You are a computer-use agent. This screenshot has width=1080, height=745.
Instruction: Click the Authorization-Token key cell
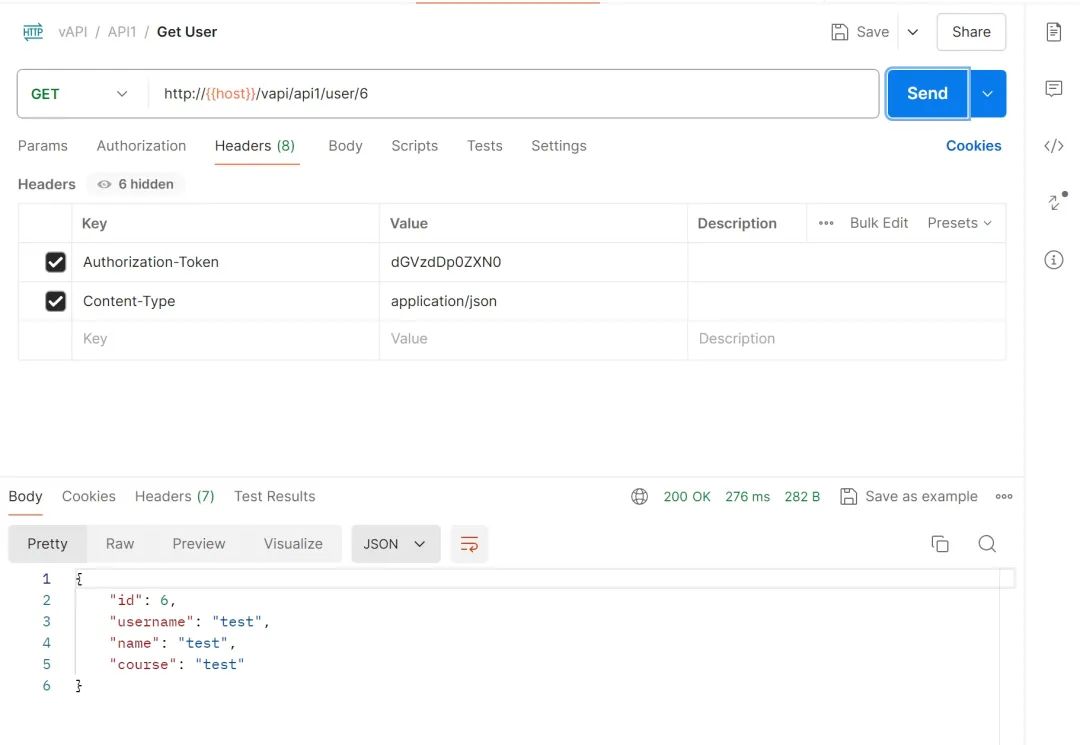coord(225,262)
